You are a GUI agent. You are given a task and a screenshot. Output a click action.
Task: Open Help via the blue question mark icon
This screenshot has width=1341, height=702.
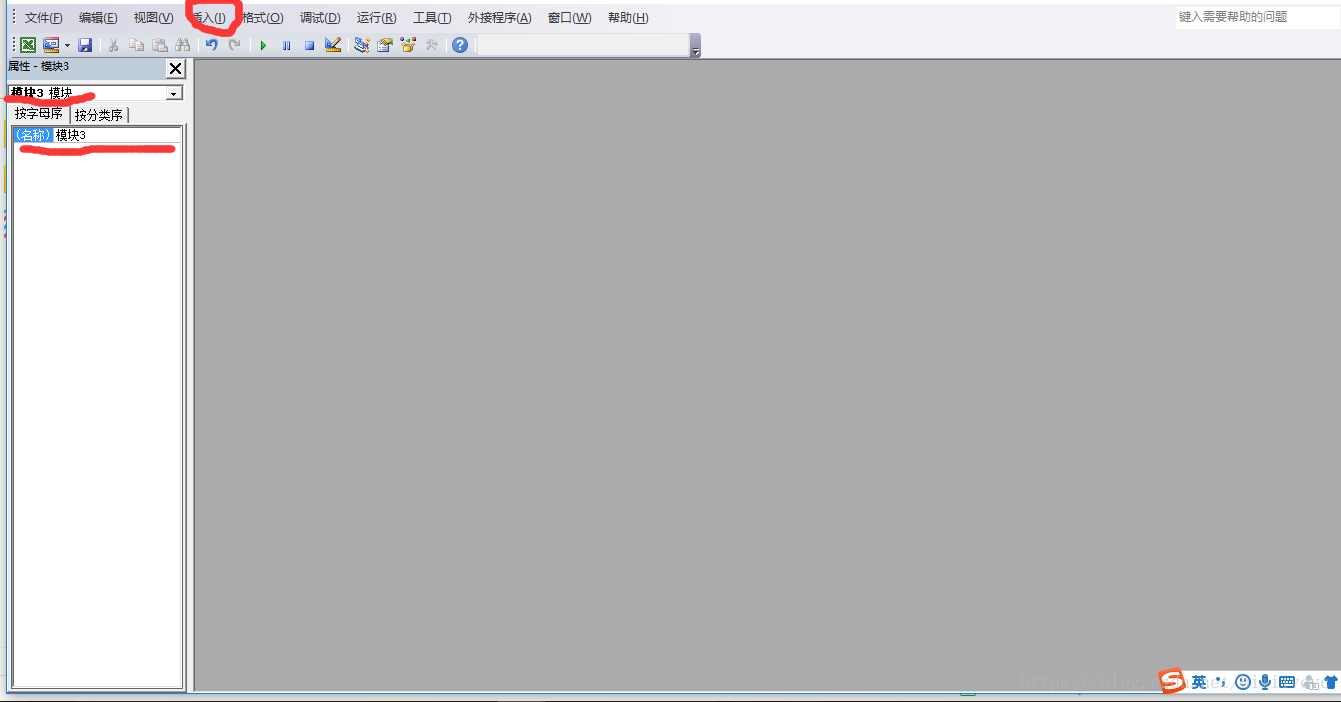pyautogui.click(x=460, y=45)
